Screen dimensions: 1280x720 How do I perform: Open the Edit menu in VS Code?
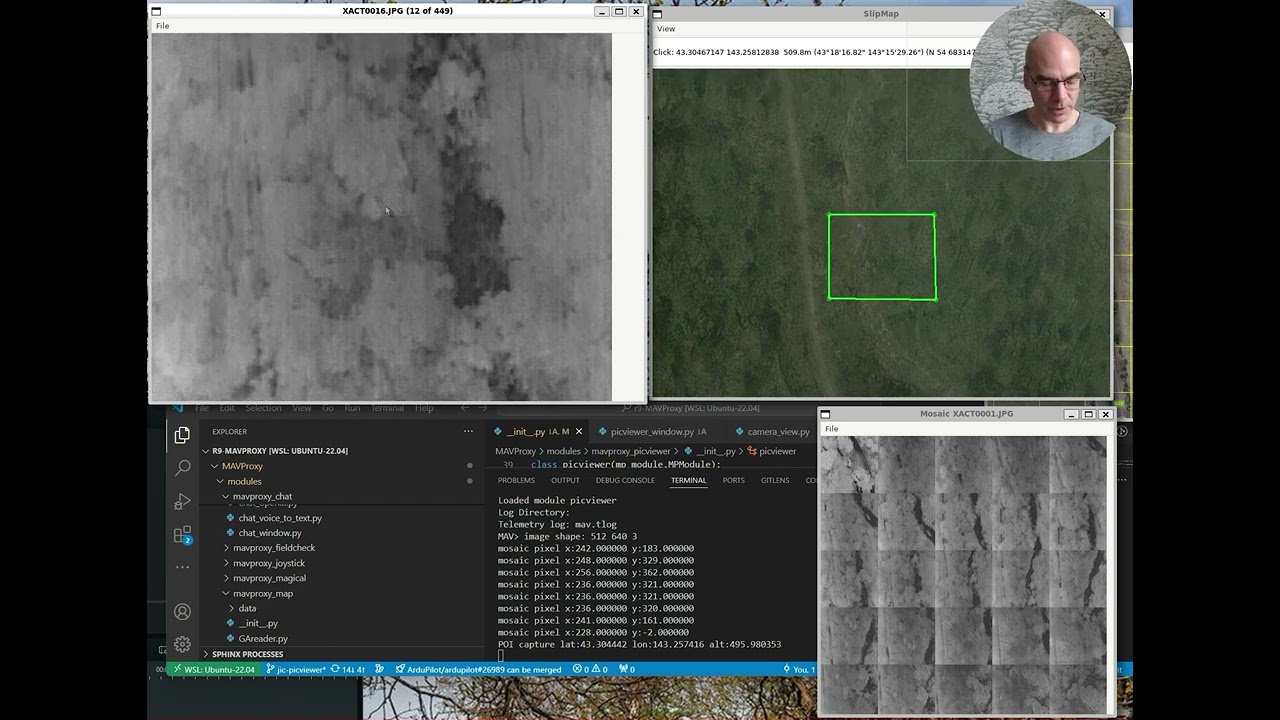click(x=227, y=408)
